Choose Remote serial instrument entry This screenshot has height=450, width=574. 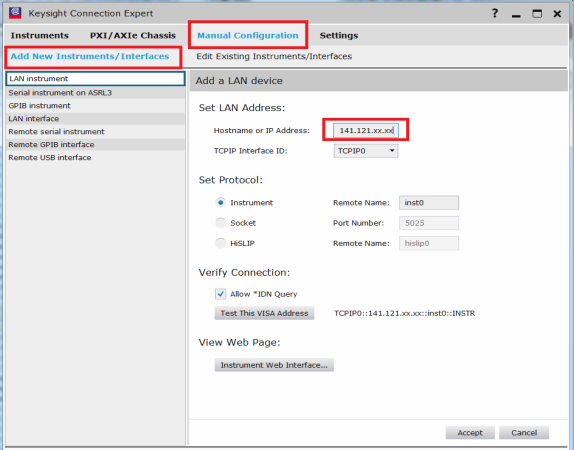click(x=96, y=131)
